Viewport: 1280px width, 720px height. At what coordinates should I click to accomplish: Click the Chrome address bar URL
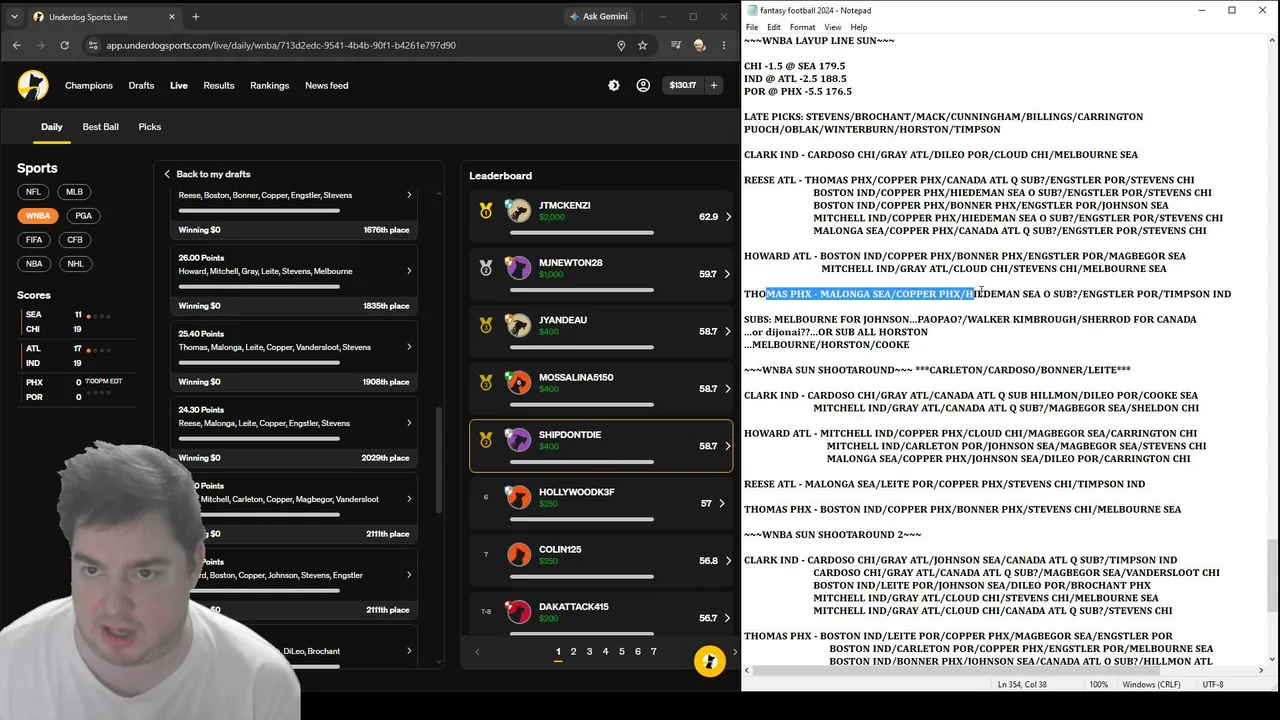[x=281, y=45]
